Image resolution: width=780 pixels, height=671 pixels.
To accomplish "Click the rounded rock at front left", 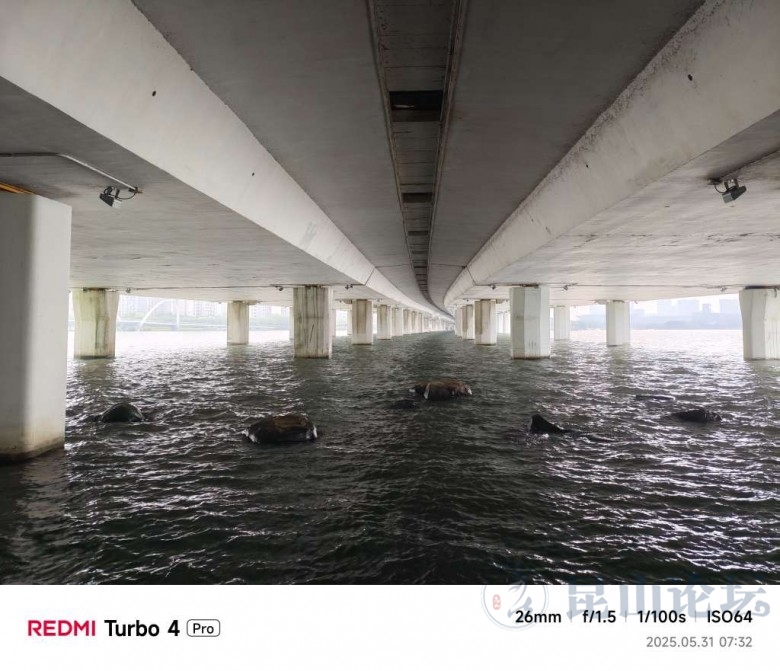I will click(282, 429).
